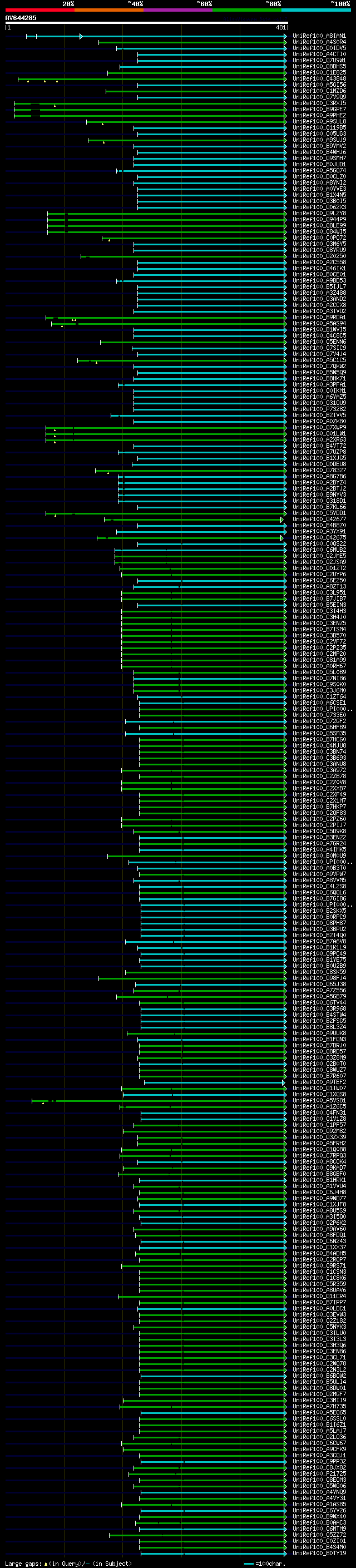Click label UniRef100_B9RDA1
This screenshot has width=356, height=1568.
(319, 318)
